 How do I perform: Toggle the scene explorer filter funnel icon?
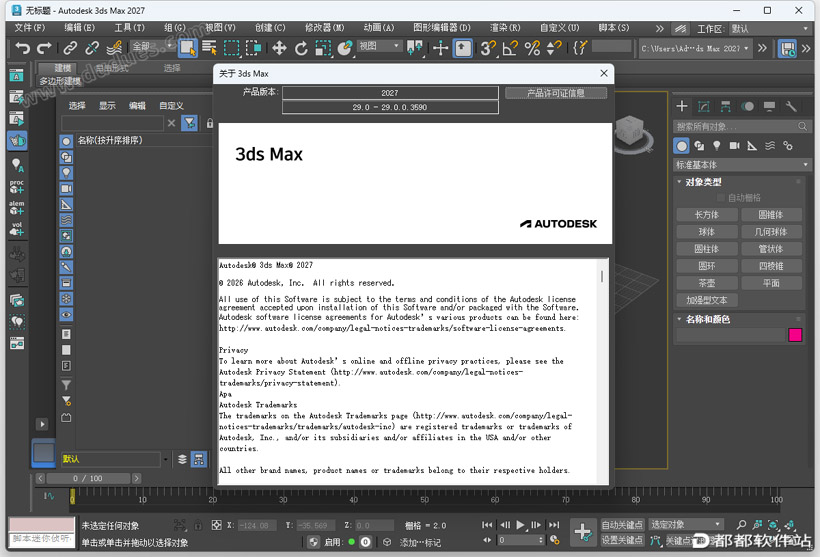189,123
